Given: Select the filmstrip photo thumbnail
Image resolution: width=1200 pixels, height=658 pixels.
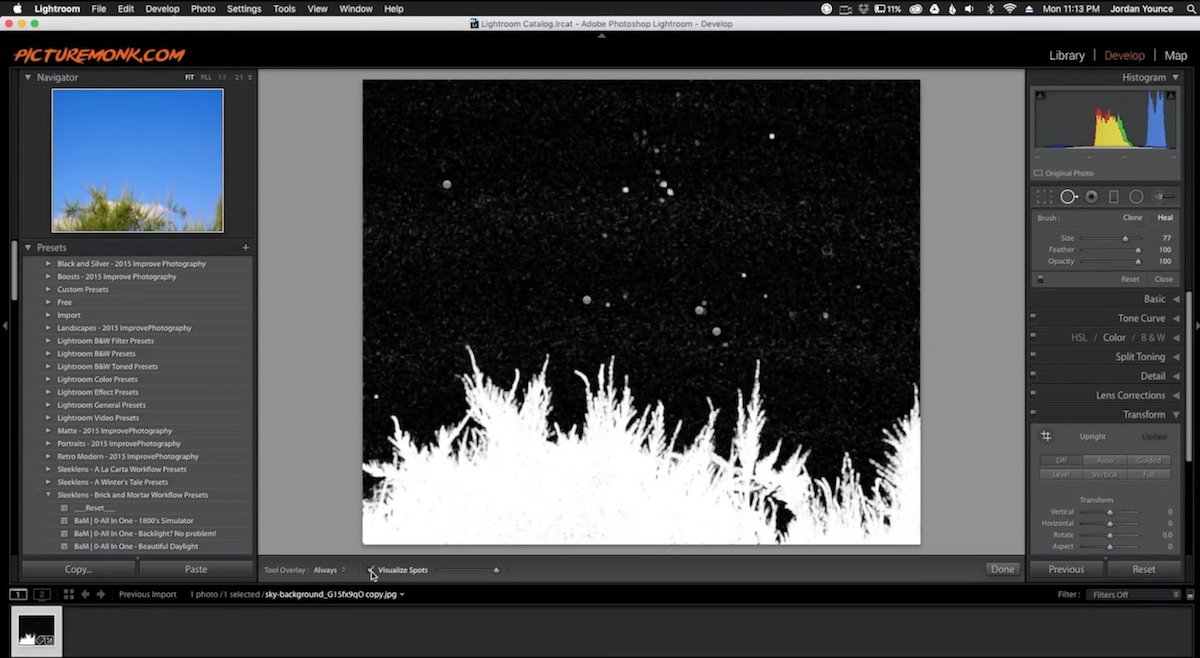Looking at the screenshot, I should pos(37,630).
